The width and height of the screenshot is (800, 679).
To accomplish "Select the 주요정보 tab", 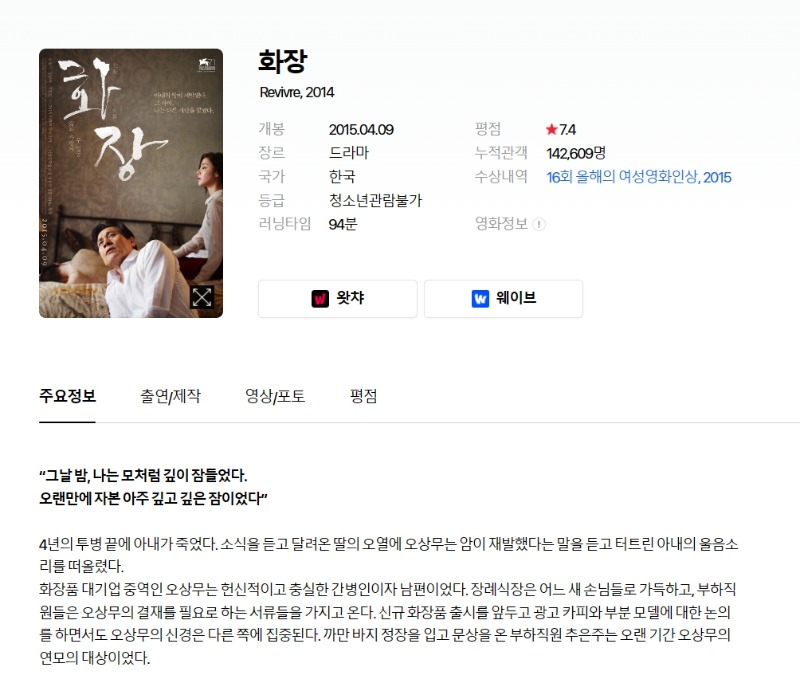I will coord(67,396).
